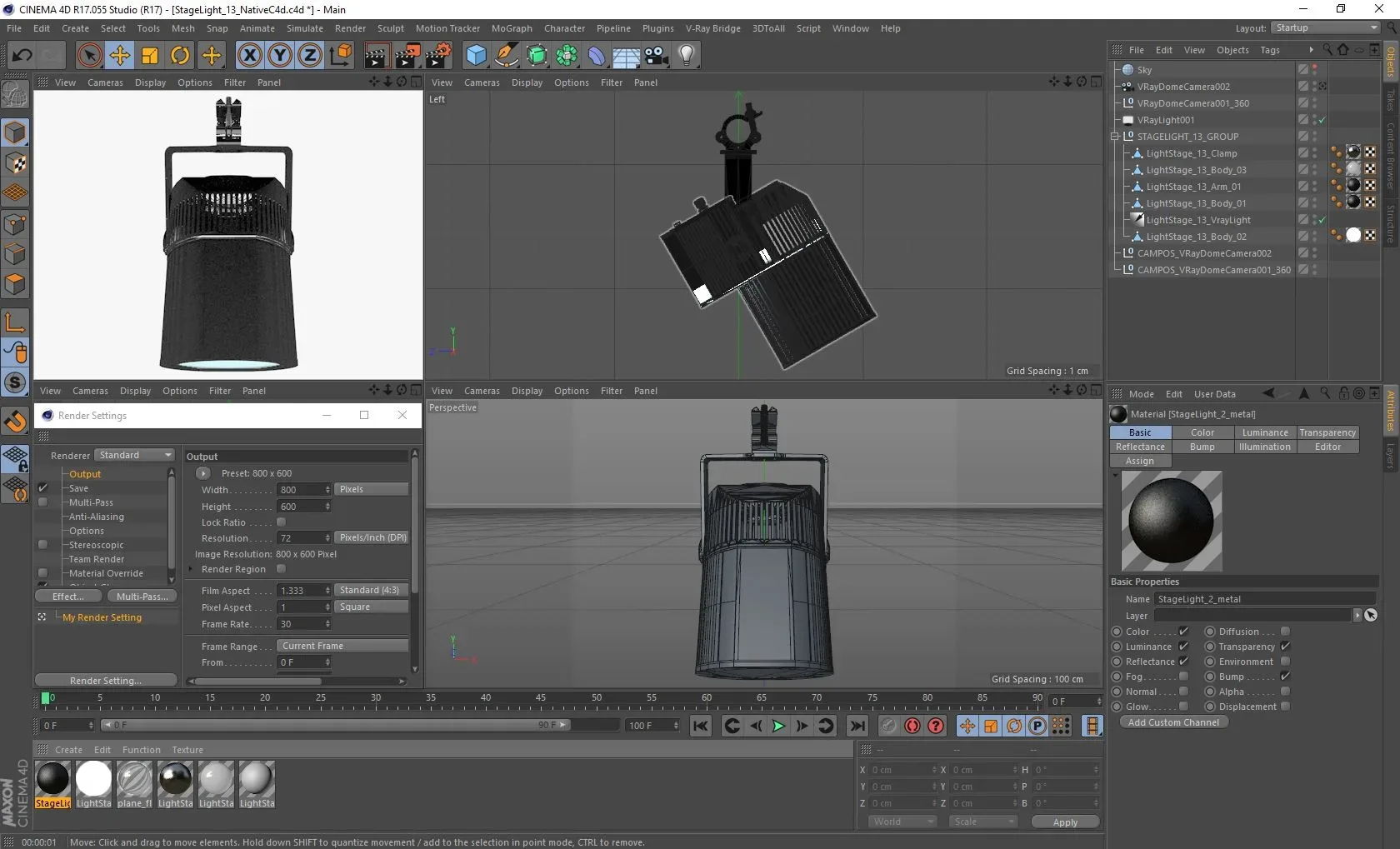This screenshot has width=1400, height=849.
Task: Click the Undo arrow icon
Action: point(22,56)
